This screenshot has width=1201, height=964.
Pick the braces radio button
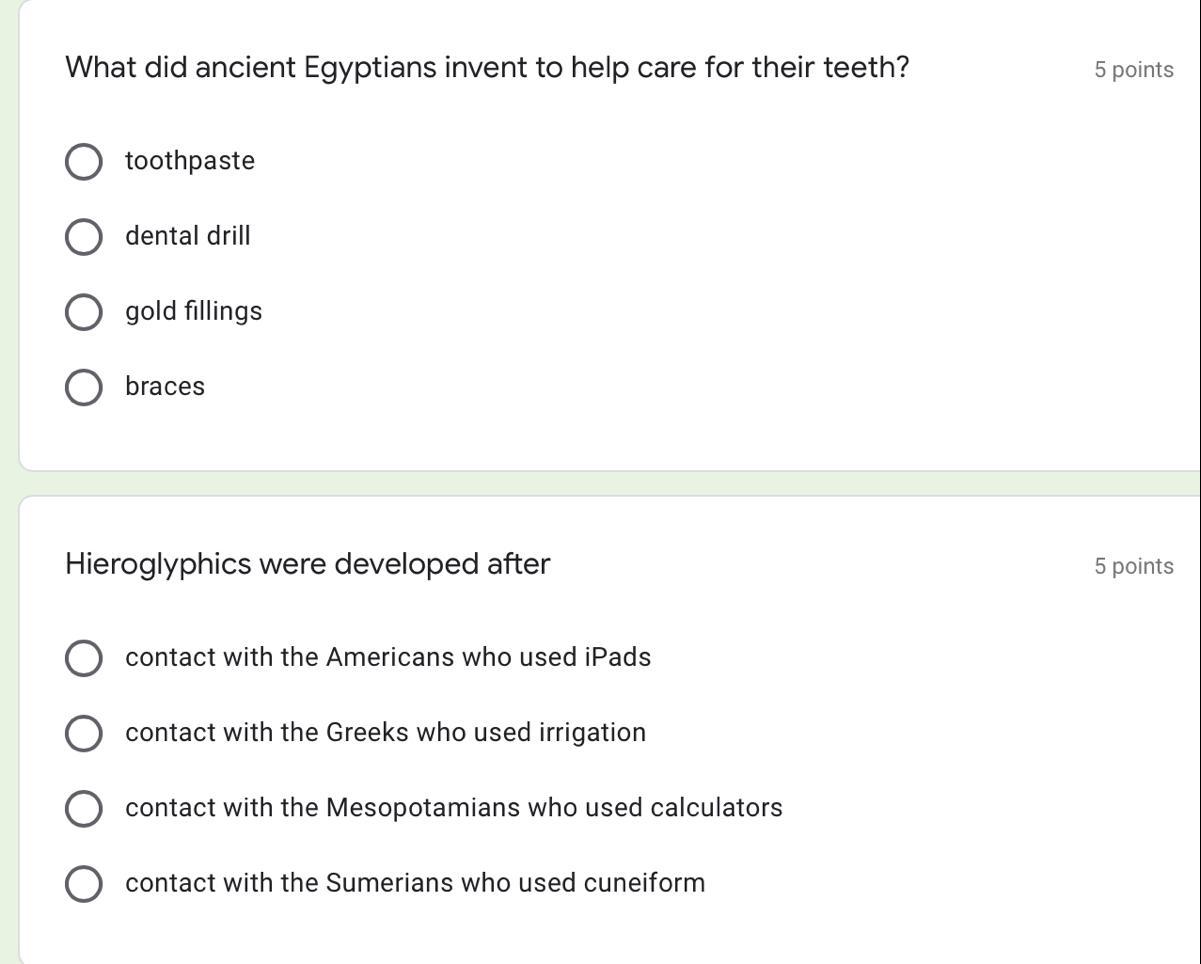click(83, 387)
